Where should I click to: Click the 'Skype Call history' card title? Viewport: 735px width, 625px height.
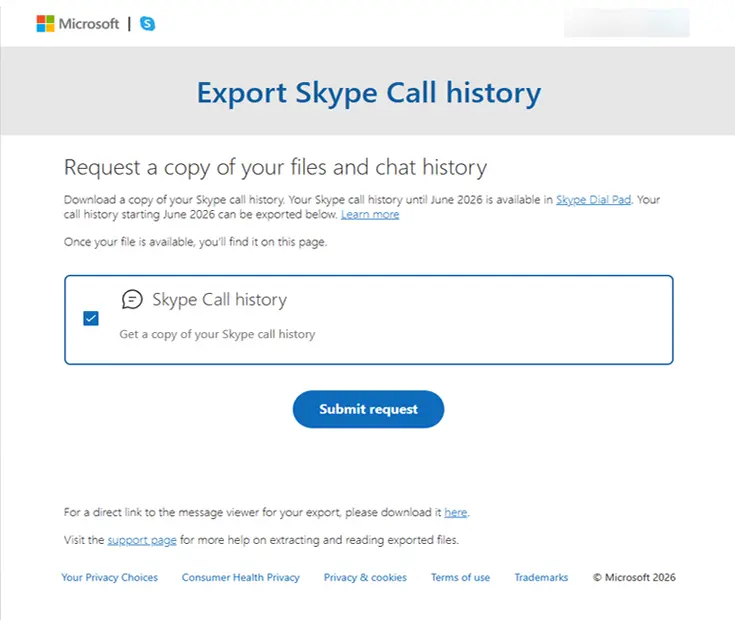(x=219, y=300)
